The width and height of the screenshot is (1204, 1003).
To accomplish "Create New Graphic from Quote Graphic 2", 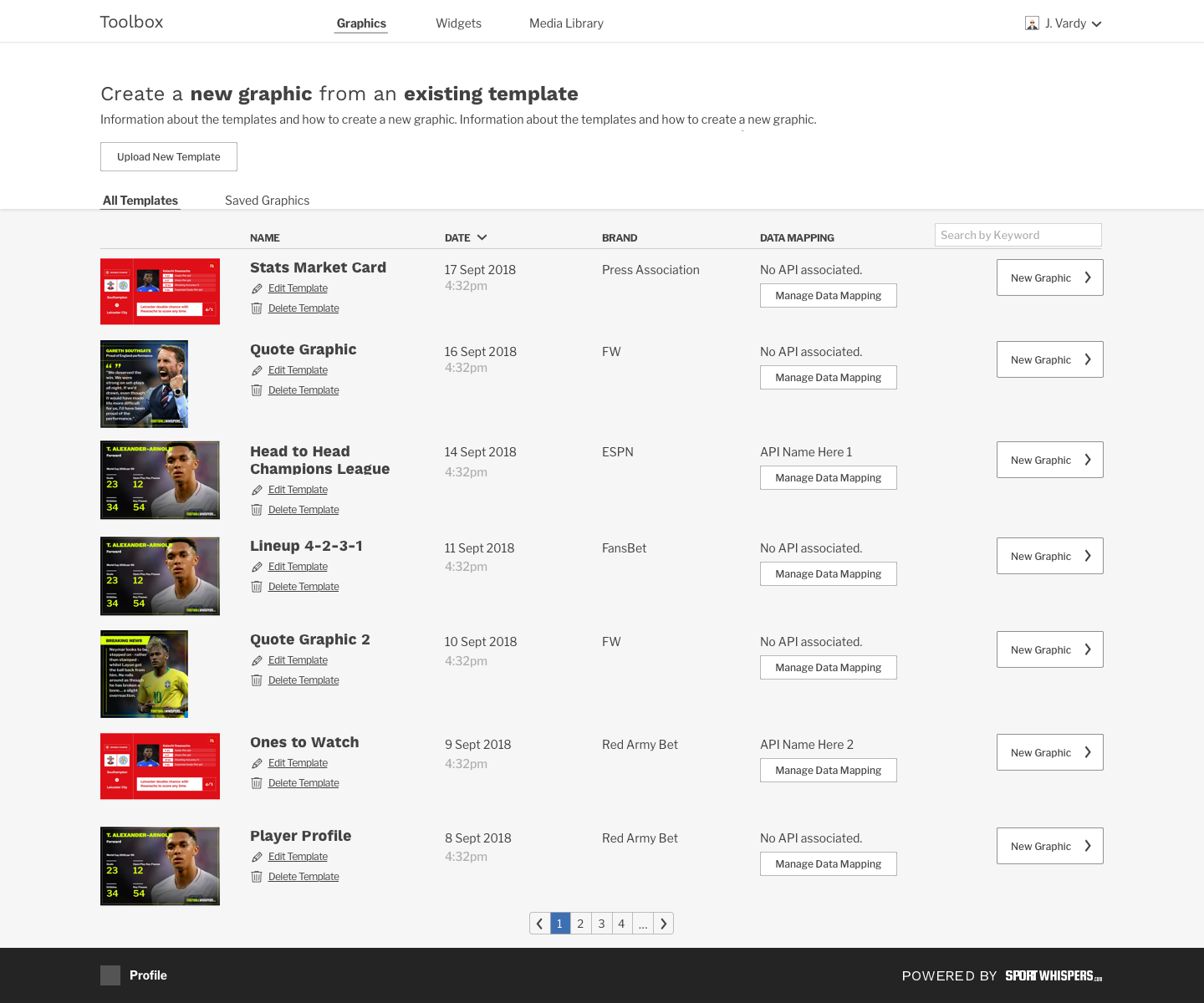I will (1050, 649).
